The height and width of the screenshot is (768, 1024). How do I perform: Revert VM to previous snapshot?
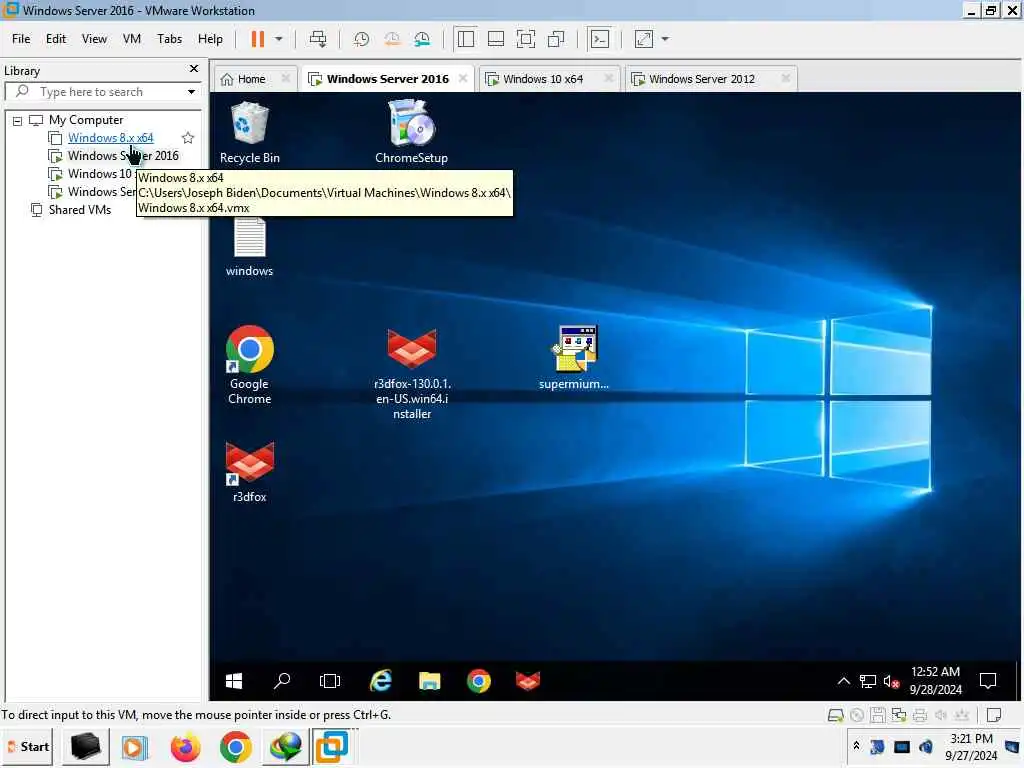pos(392,39)
